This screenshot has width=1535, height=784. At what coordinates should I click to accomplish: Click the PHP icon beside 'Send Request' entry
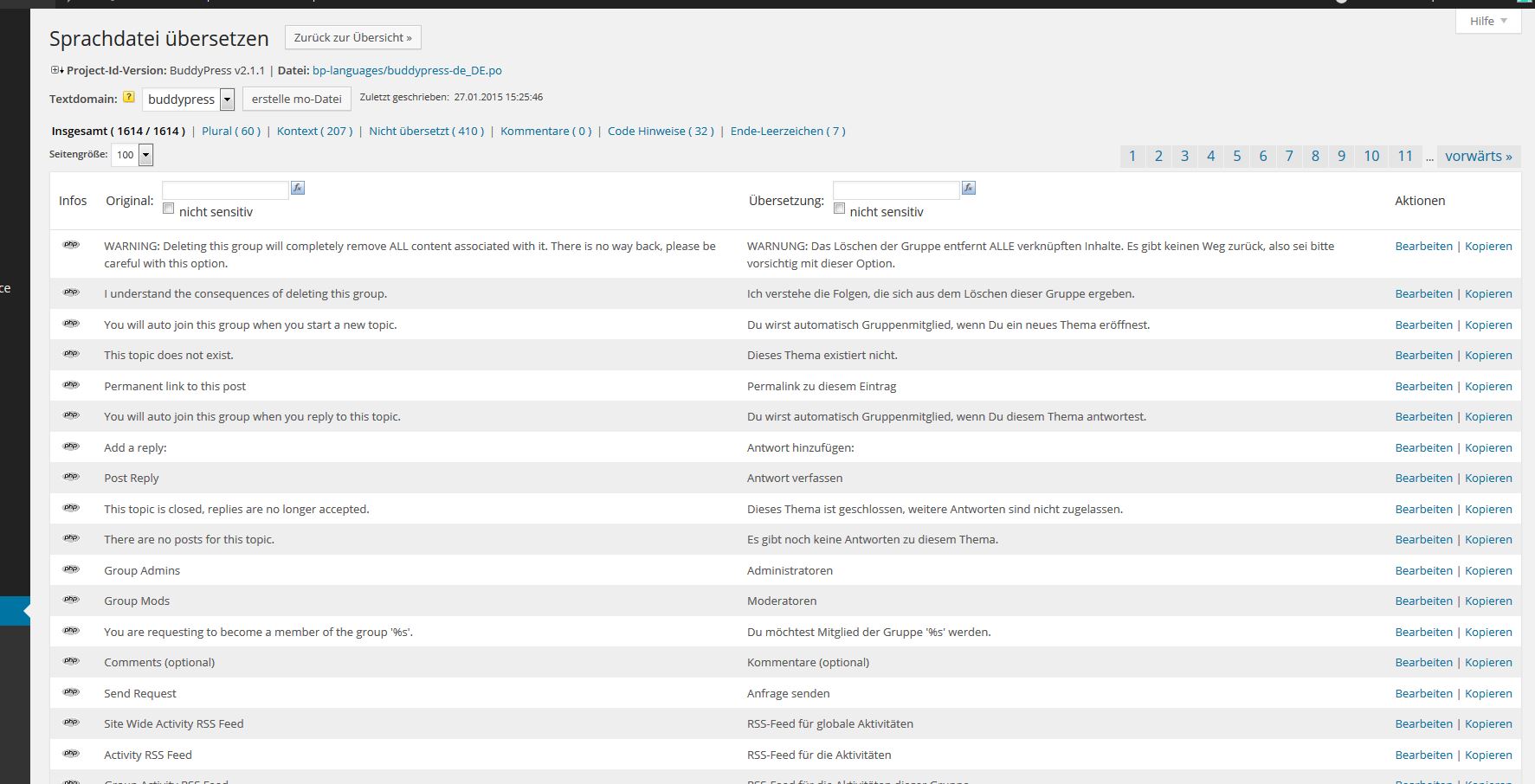(x=72, y=692)
